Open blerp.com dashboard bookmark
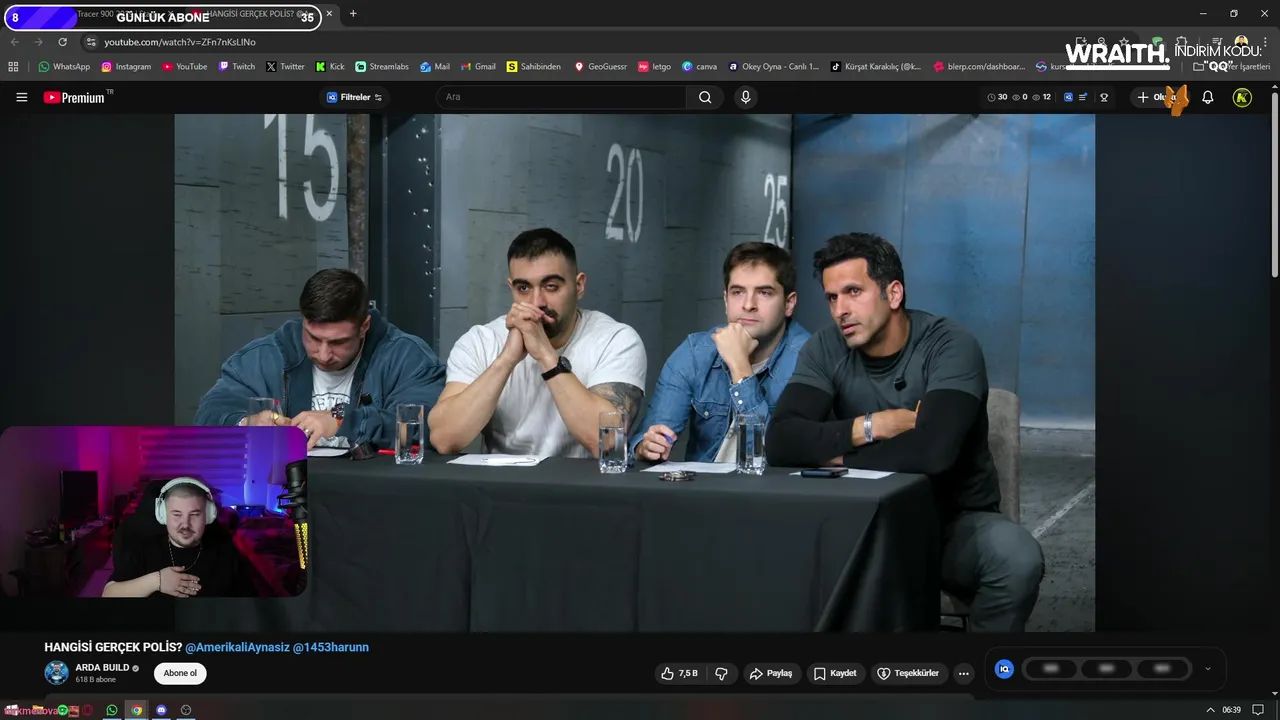 point(979,66)
